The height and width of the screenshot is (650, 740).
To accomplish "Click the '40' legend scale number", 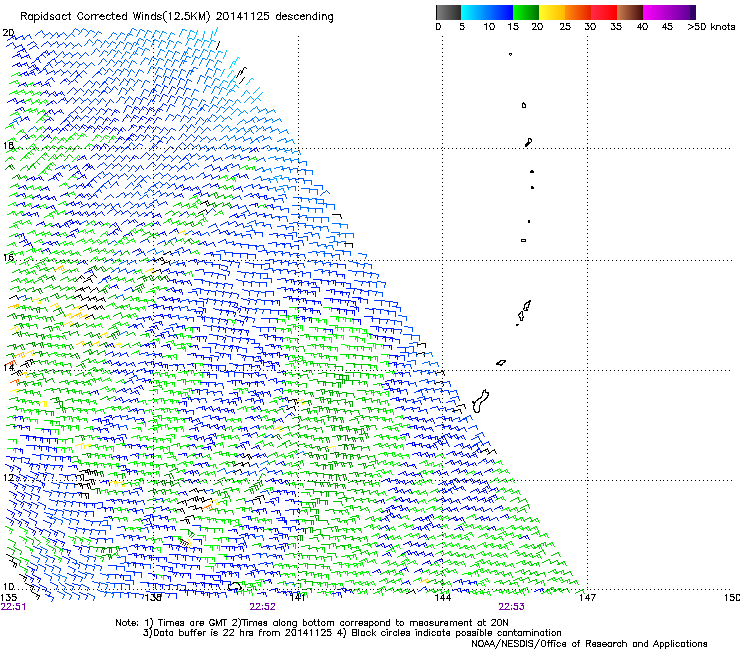I will point(642,27).
